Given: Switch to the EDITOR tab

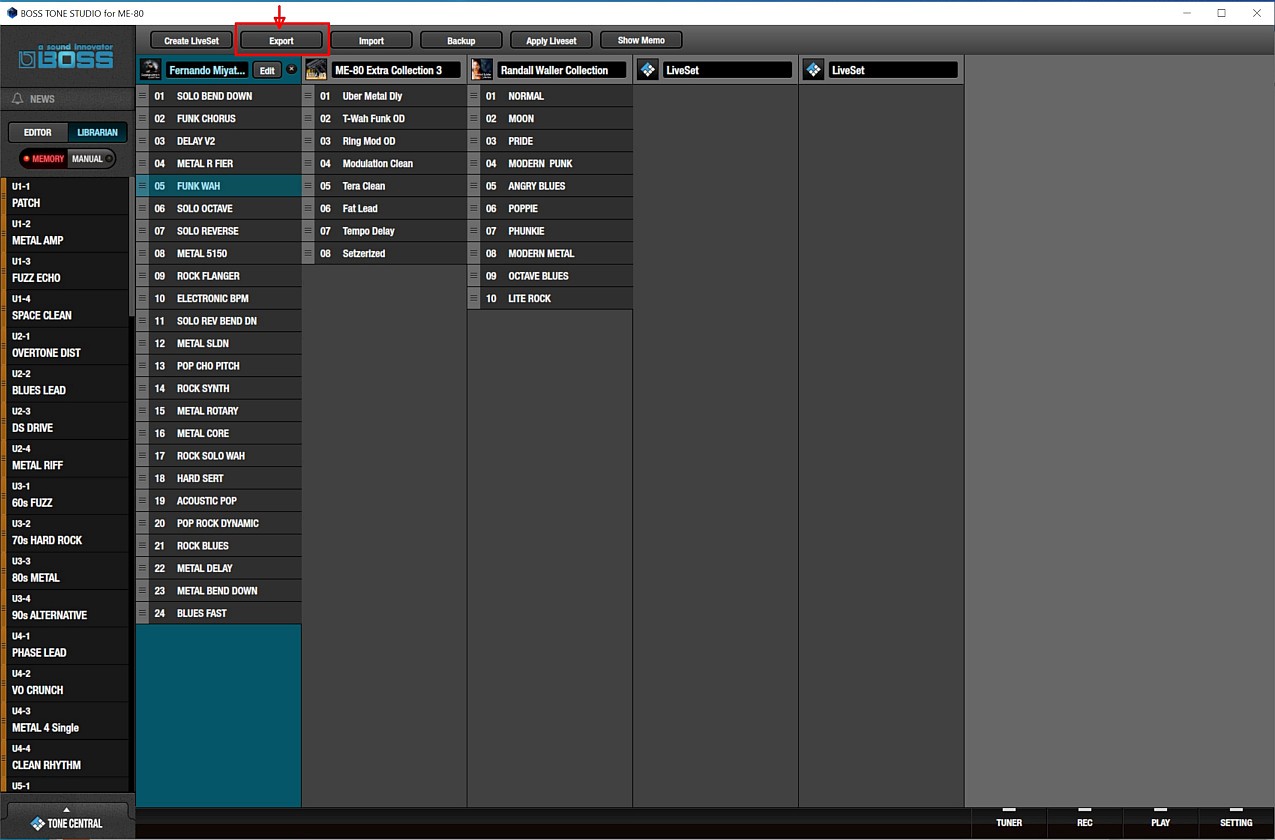Looking at the screenshot, I should click(x=38, y=132).
